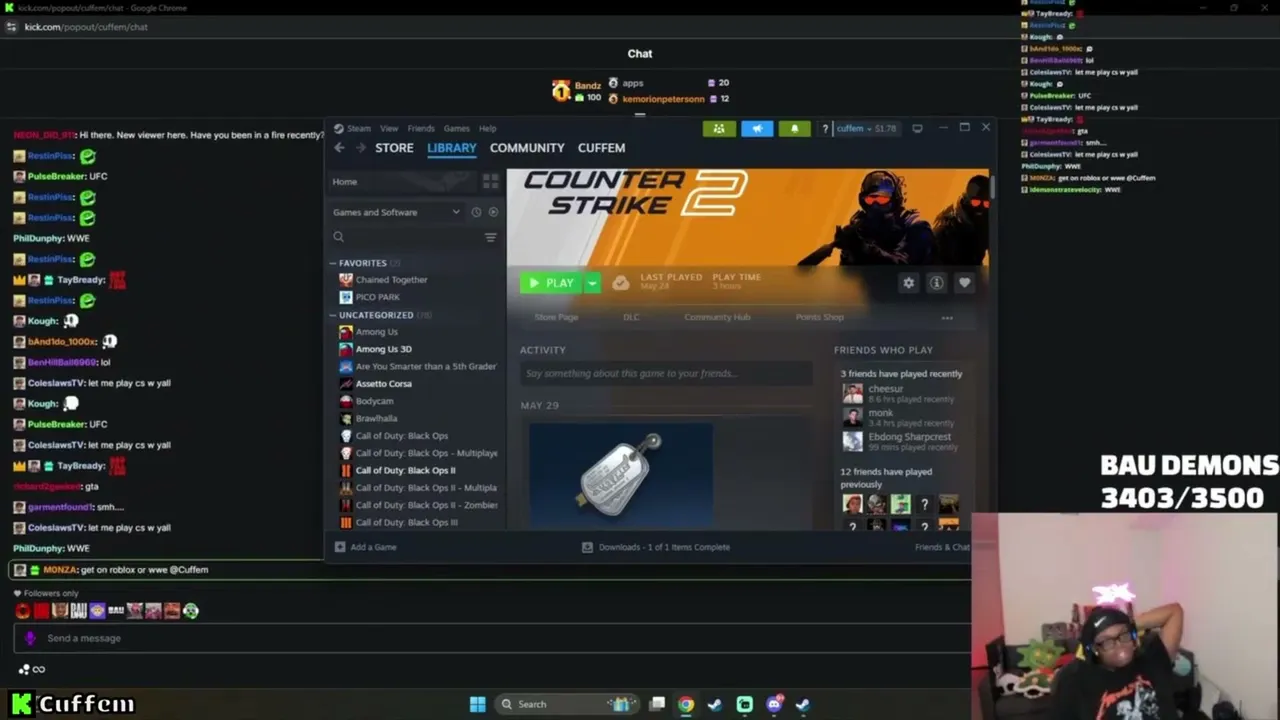Open Task View on the taskbar

coord(657,704)
